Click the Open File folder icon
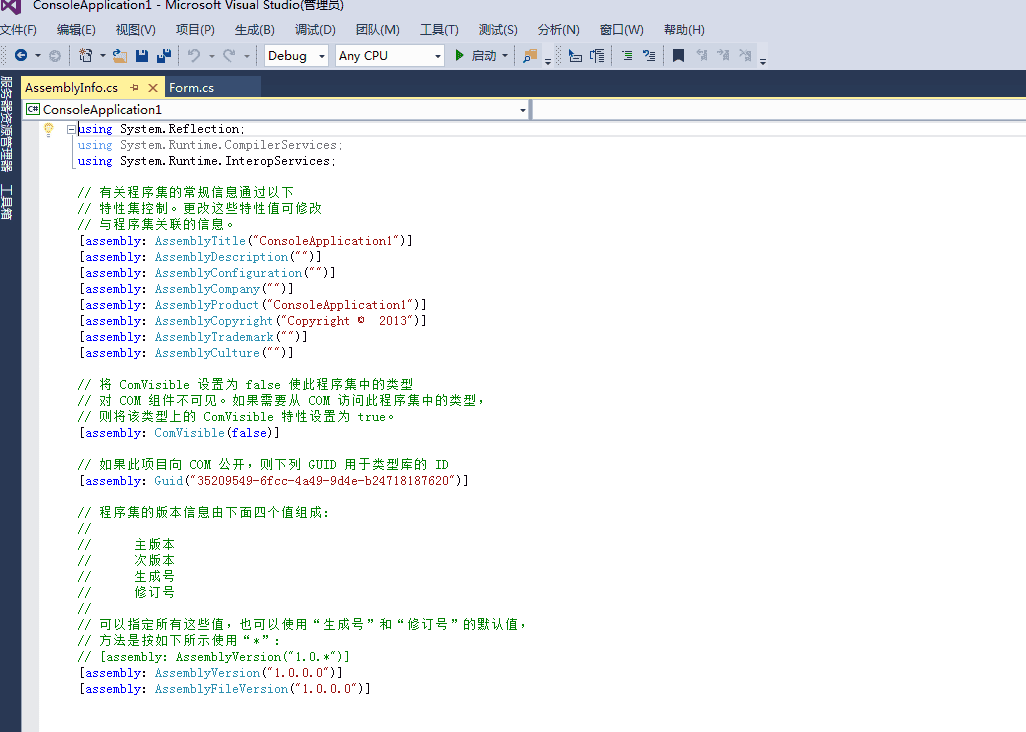This screenshot has width=1026, height=732. pos(120,56)
